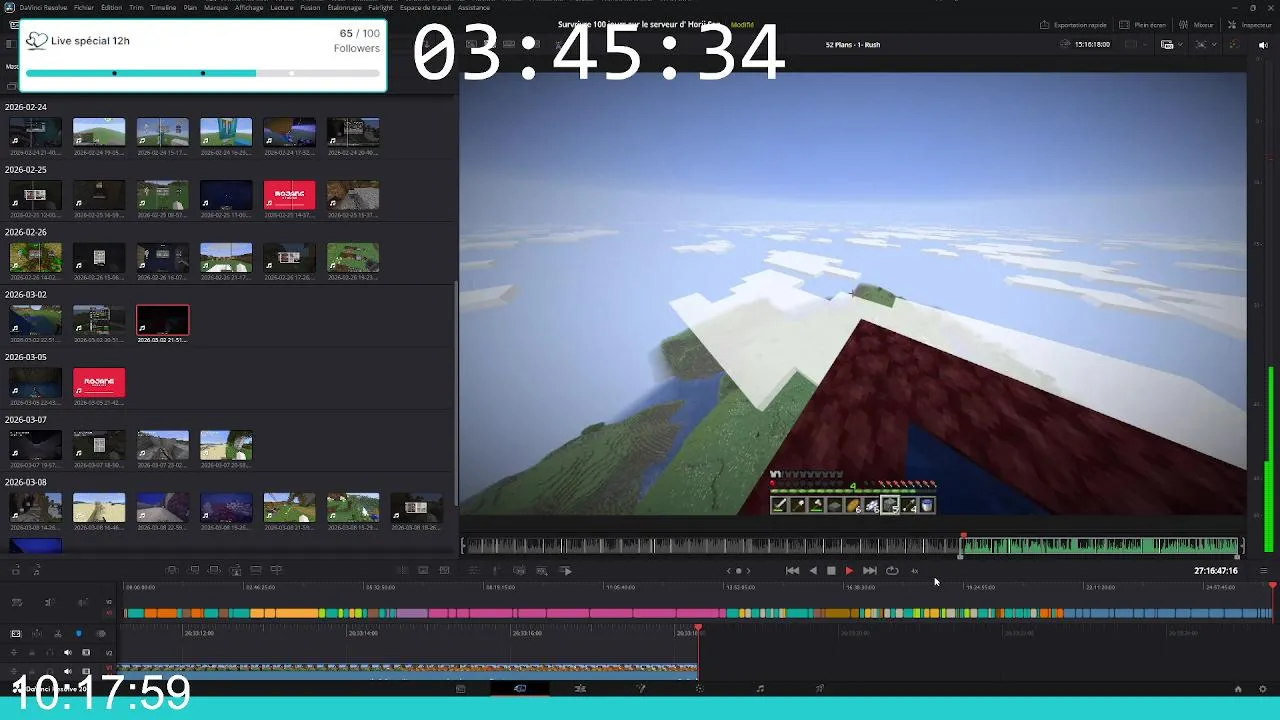The height and width of the screenshot is (720, 1280).
Task: Open the Fairlight menu
Action: [x=380, y=7]
